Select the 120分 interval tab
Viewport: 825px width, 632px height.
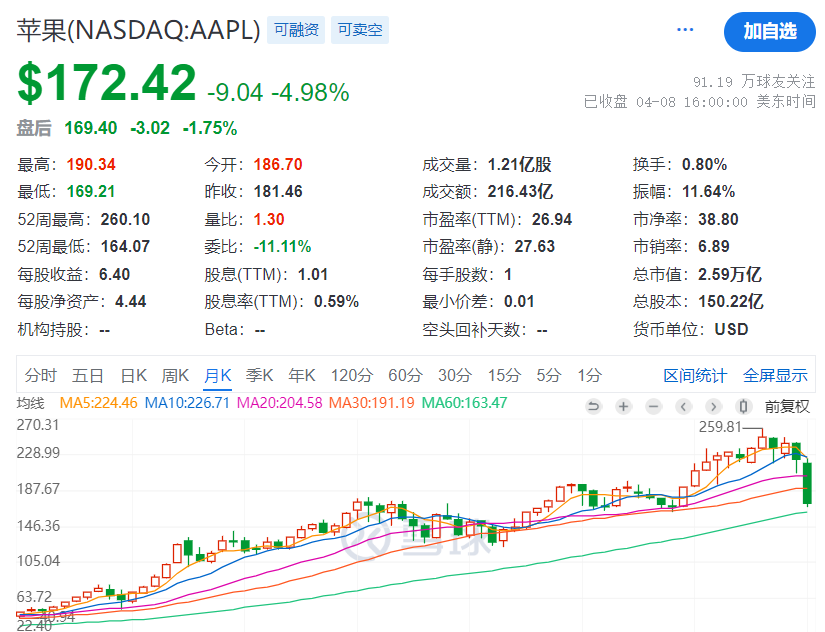coord(352,376)
